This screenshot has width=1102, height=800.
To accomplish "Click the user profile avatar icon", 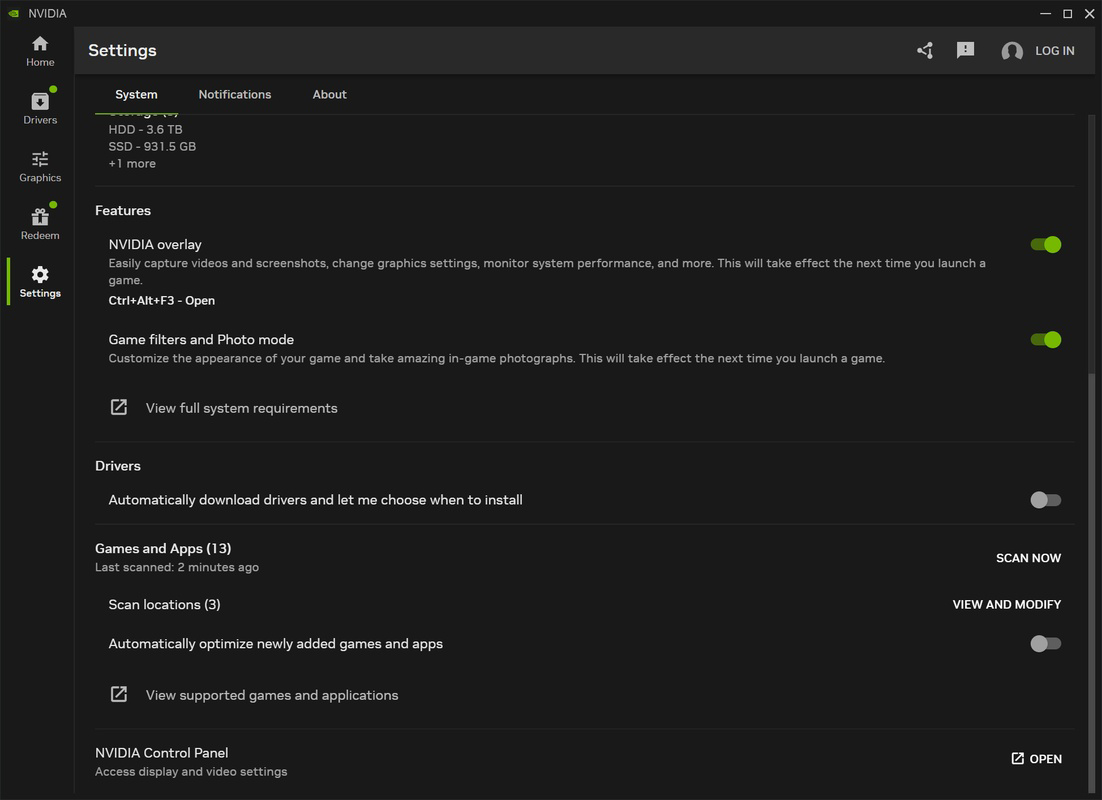I will [1011, 51].
